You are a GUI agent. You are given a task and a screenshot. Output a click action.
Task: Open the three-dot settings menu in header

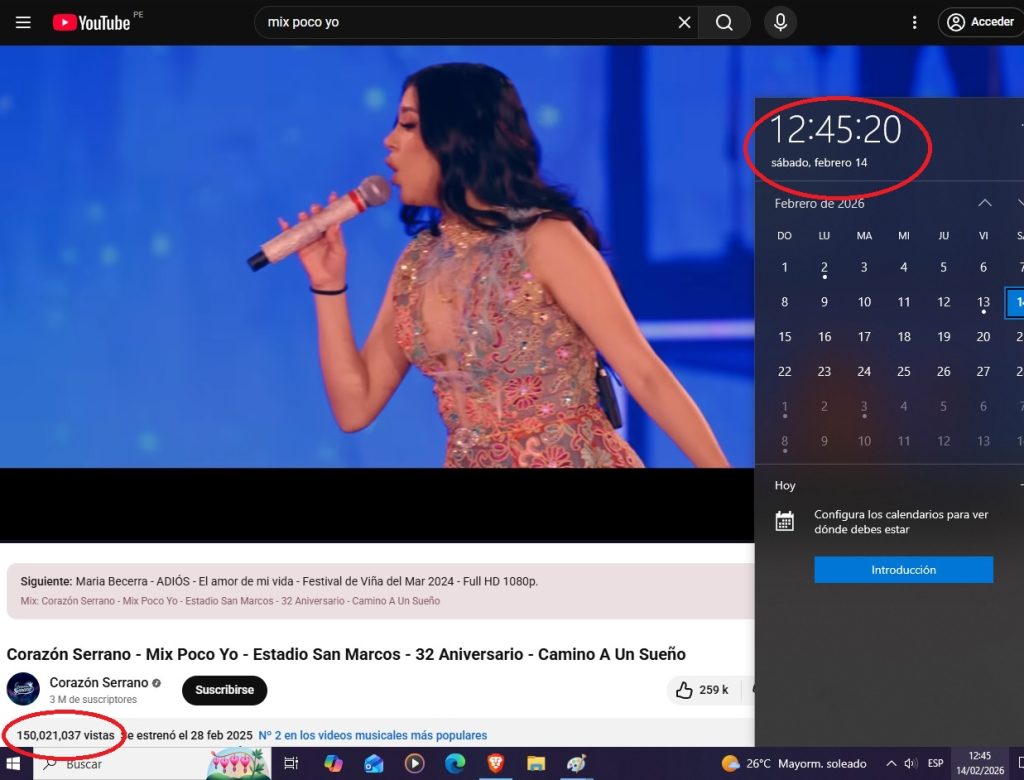point(914,22)
